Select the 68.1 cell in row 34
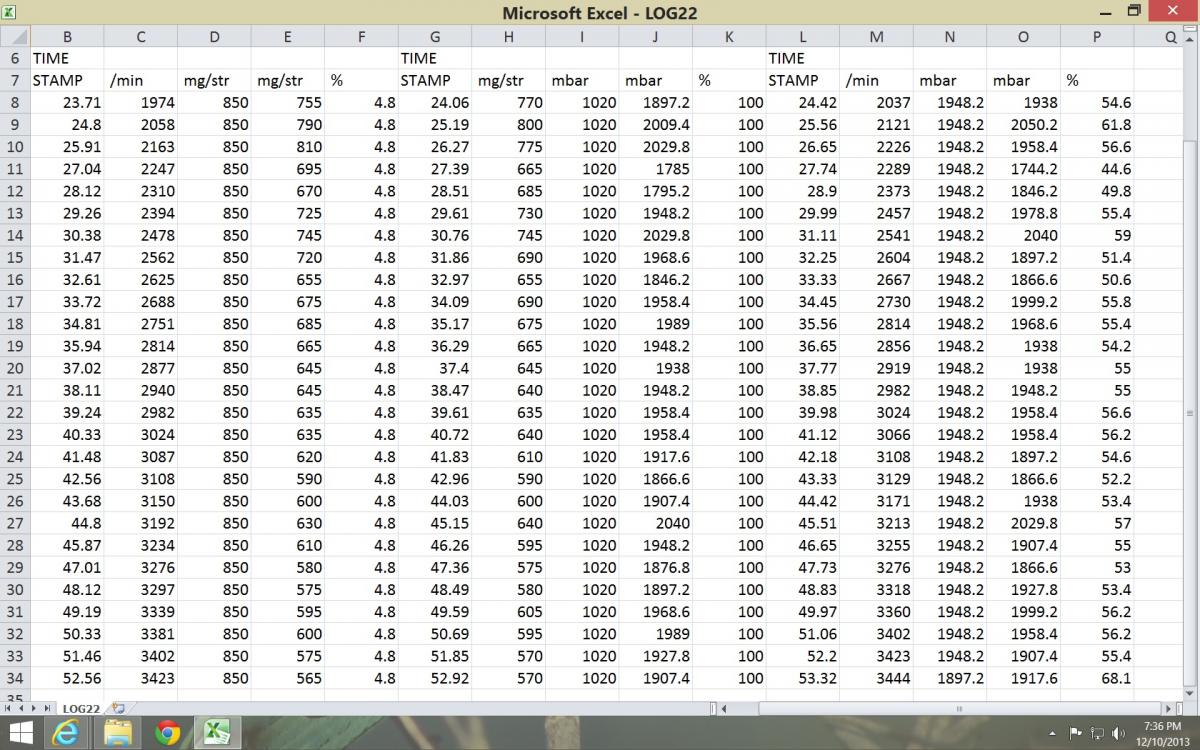This screenshot has width=1200, height=750. click(1097, 677)
